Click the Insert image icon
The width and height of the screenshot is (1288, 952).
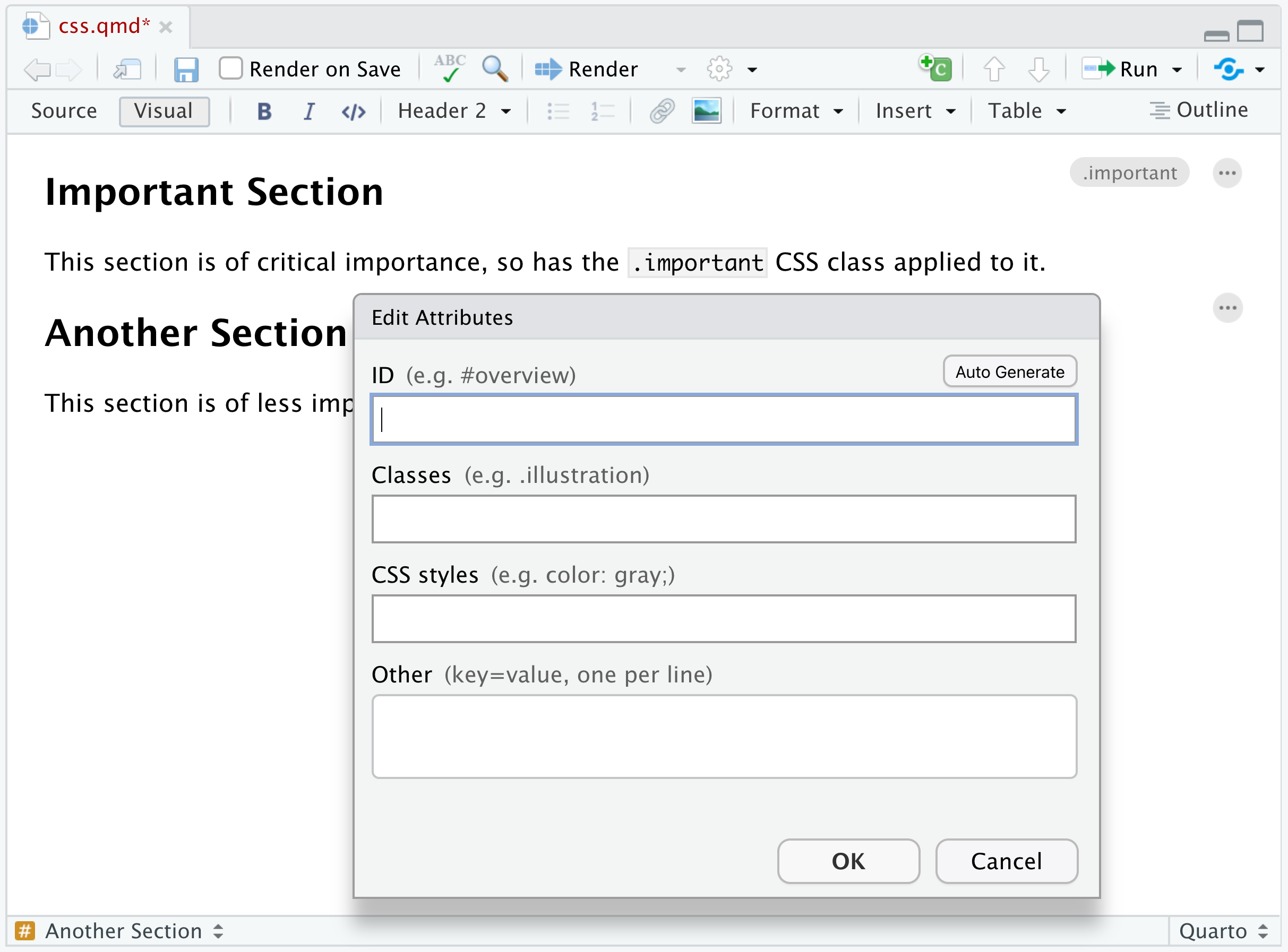[x=706, y=111]
